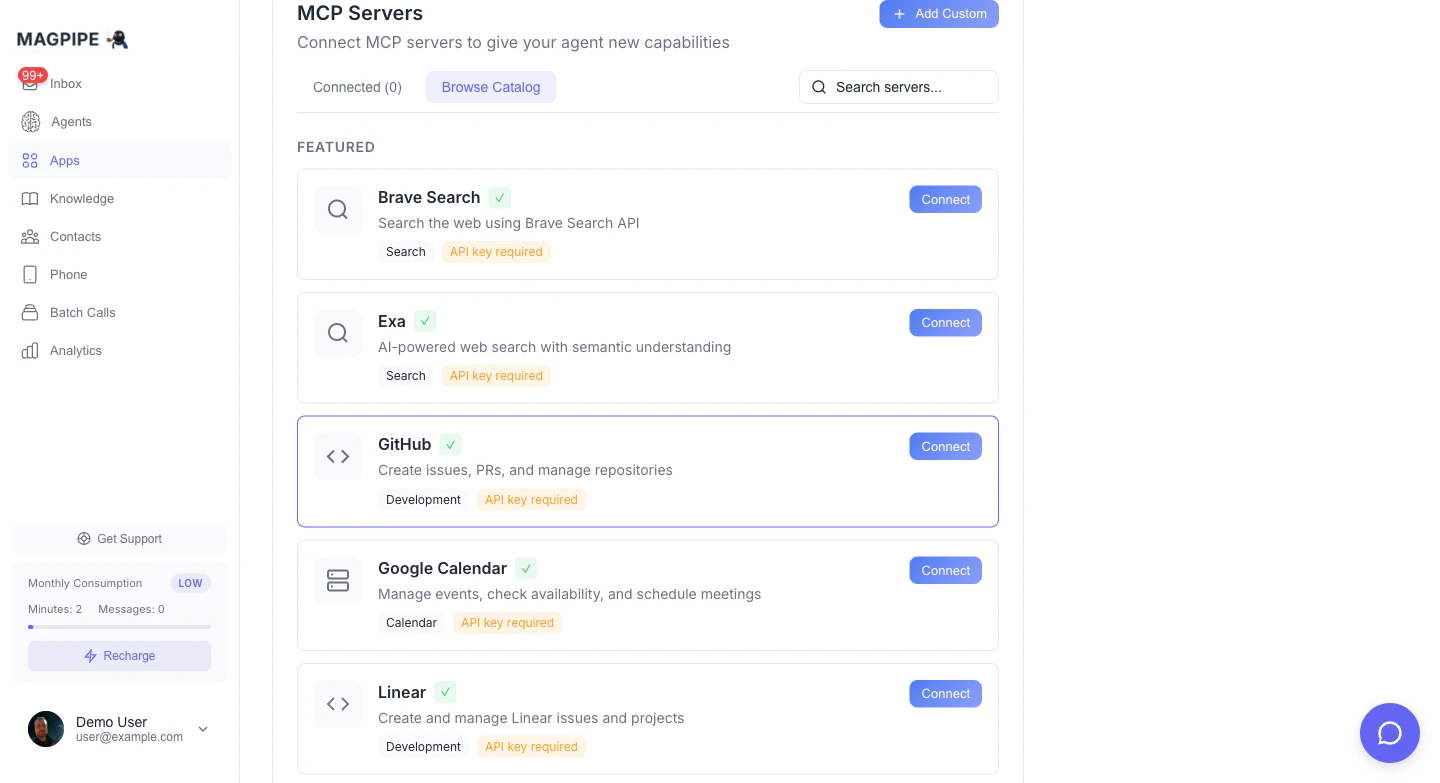Image resolution: width=1440 pixels, height=783 pixels.
Task: Click the Brave Search verified checkmark badge
Action: pyautogui.click(x=500, y=198)
